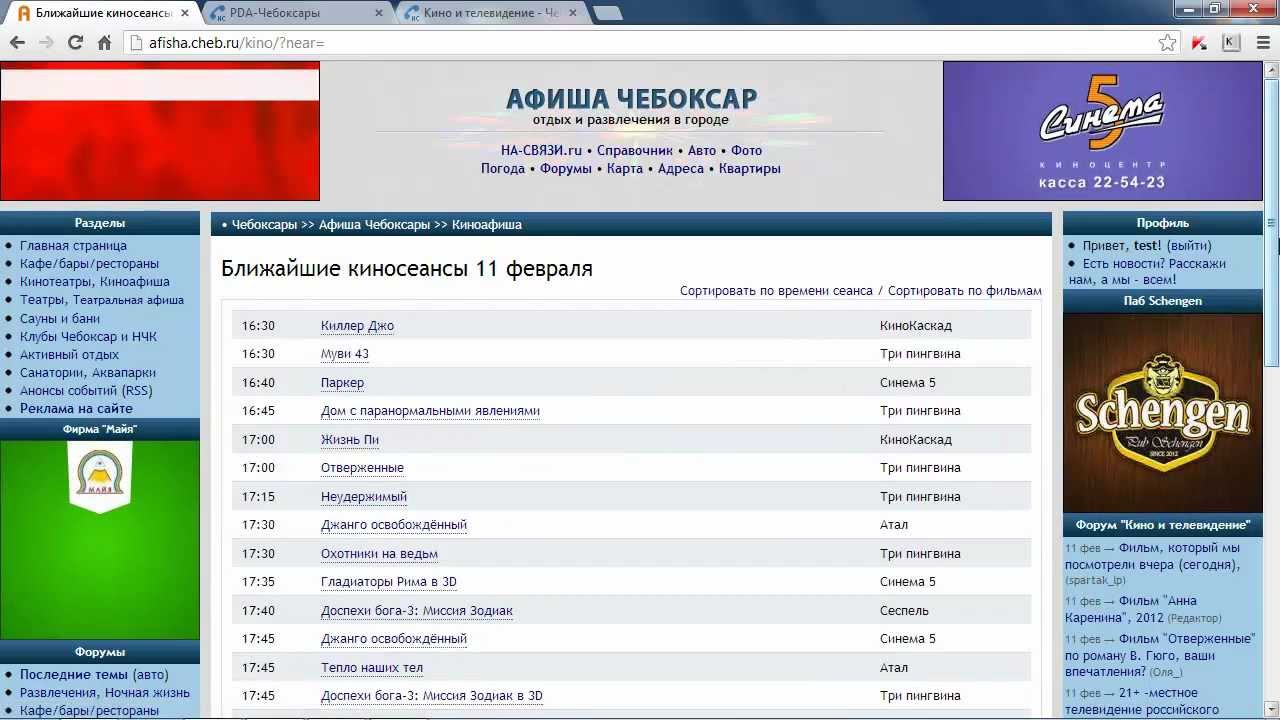
Task: Open a new browser tab
Action: pyautogui.click(x=607, y=13)
